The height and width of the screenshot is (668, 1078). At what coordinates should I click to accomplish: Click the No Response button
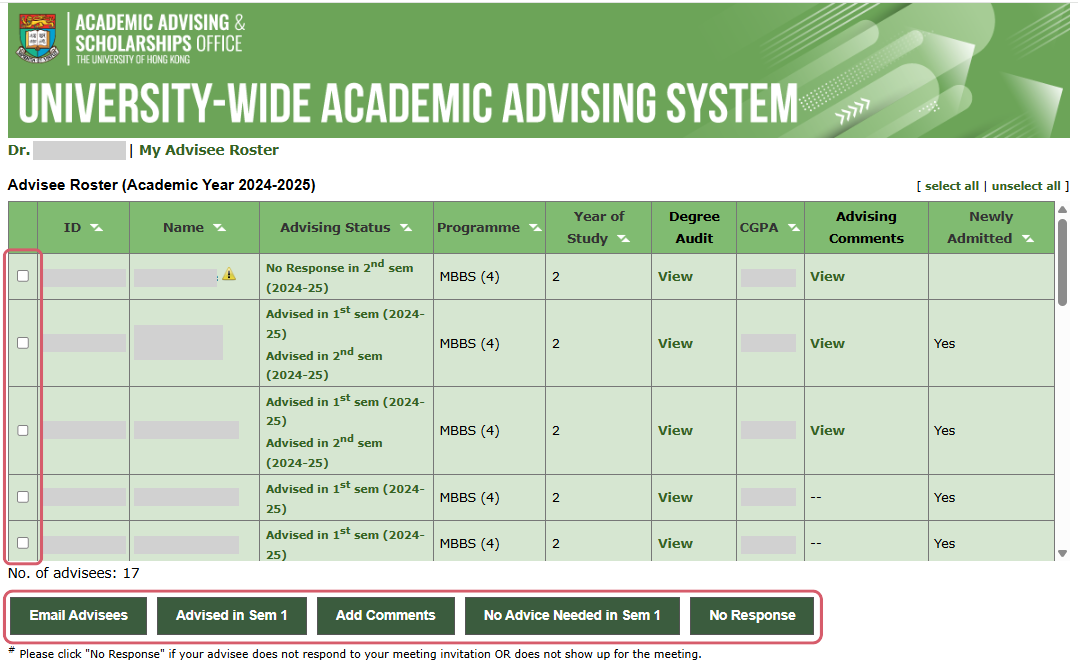click(x=753, y=616)
